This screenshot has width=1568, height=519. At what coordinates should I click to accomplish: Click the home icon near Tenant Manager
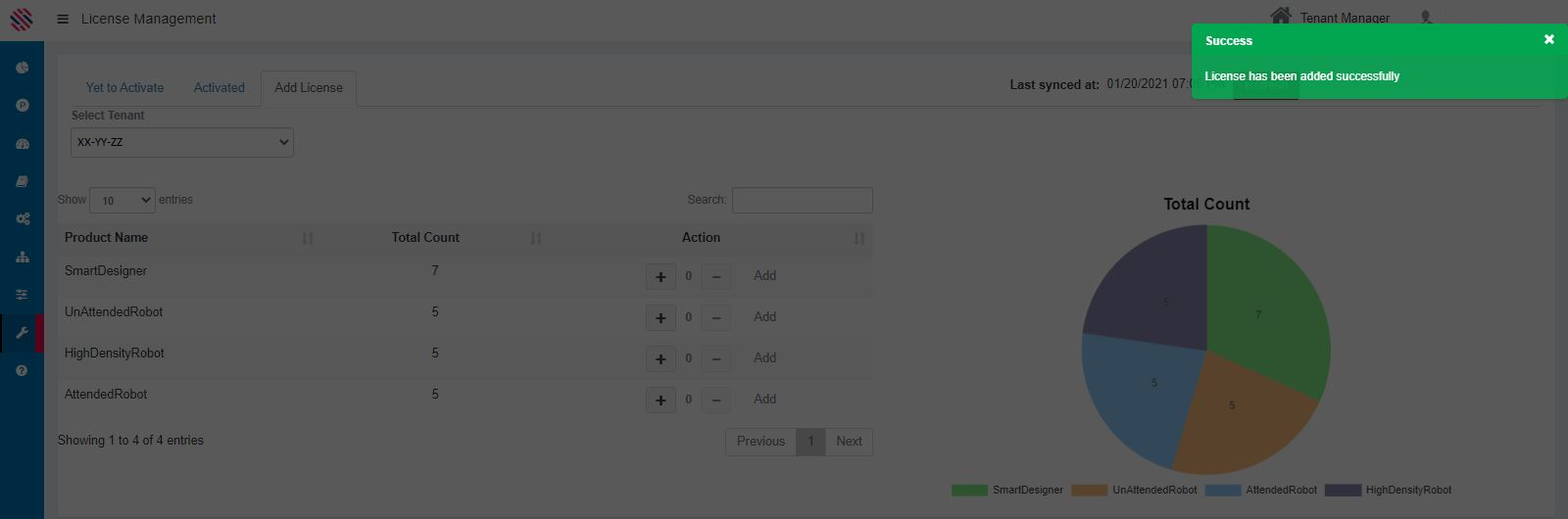(x=1280, y=16)
